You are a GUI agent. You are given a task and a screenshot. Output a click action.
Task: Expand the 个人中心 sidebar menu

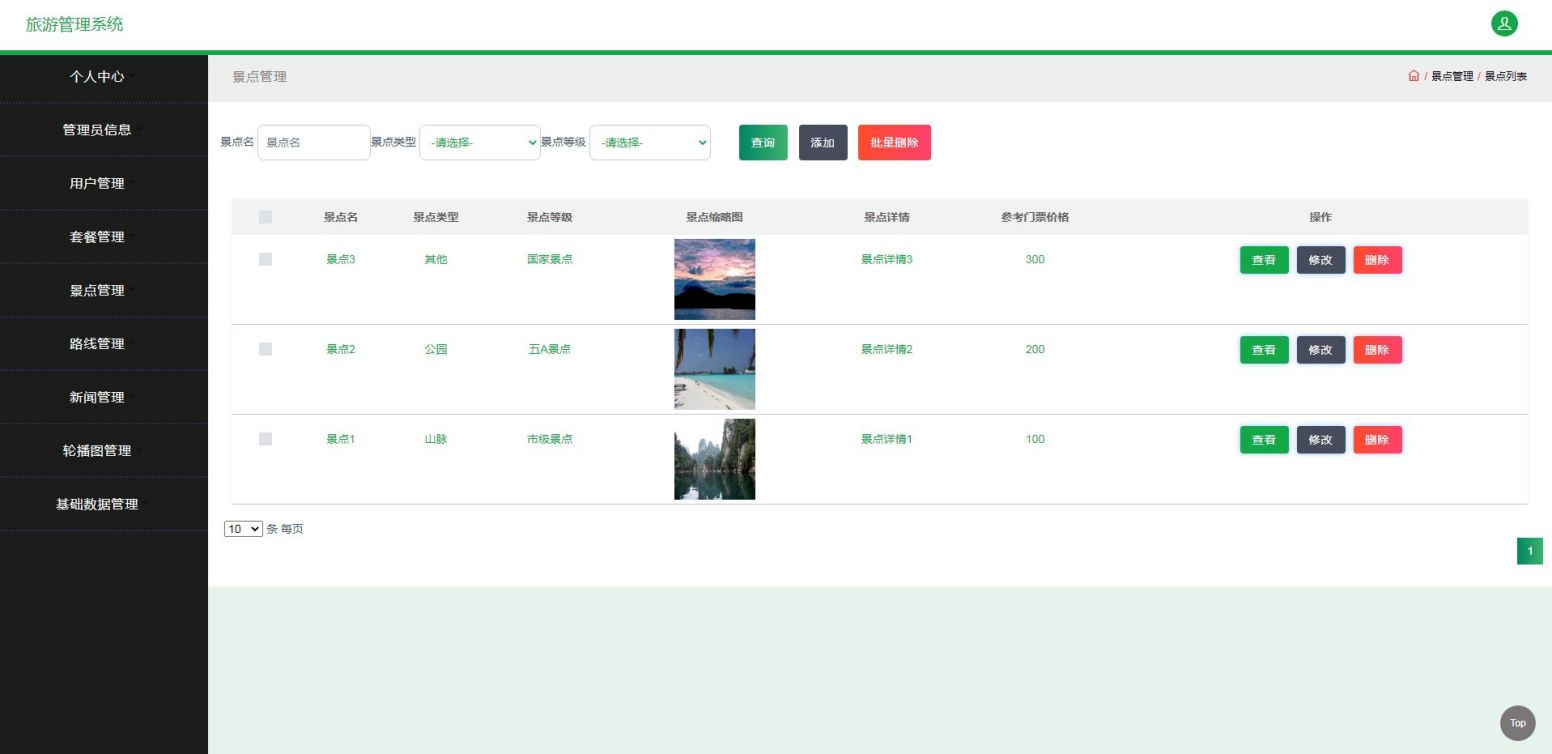(104, 76)
